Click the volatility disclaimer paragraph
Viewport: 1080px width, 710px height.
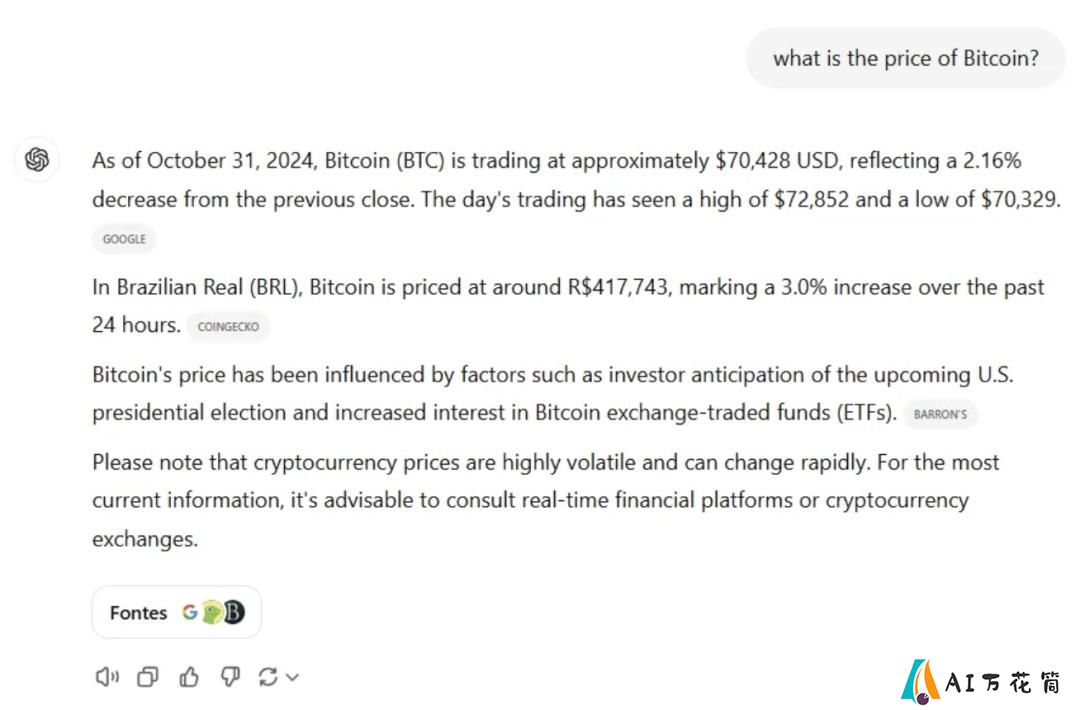pos(546,500)
